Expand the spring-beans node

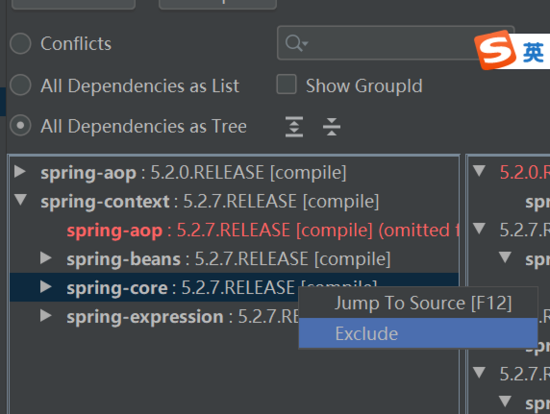point(46,258)
